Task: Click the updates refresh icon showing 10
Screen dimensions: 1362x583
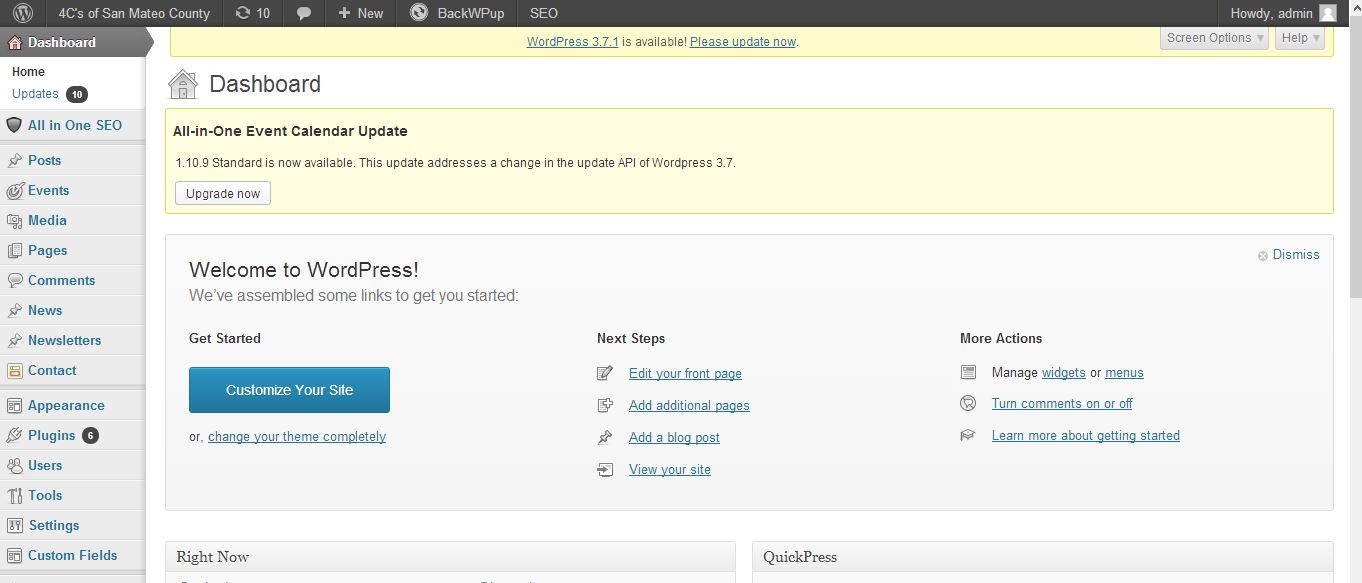Action: tap(253, 13)
